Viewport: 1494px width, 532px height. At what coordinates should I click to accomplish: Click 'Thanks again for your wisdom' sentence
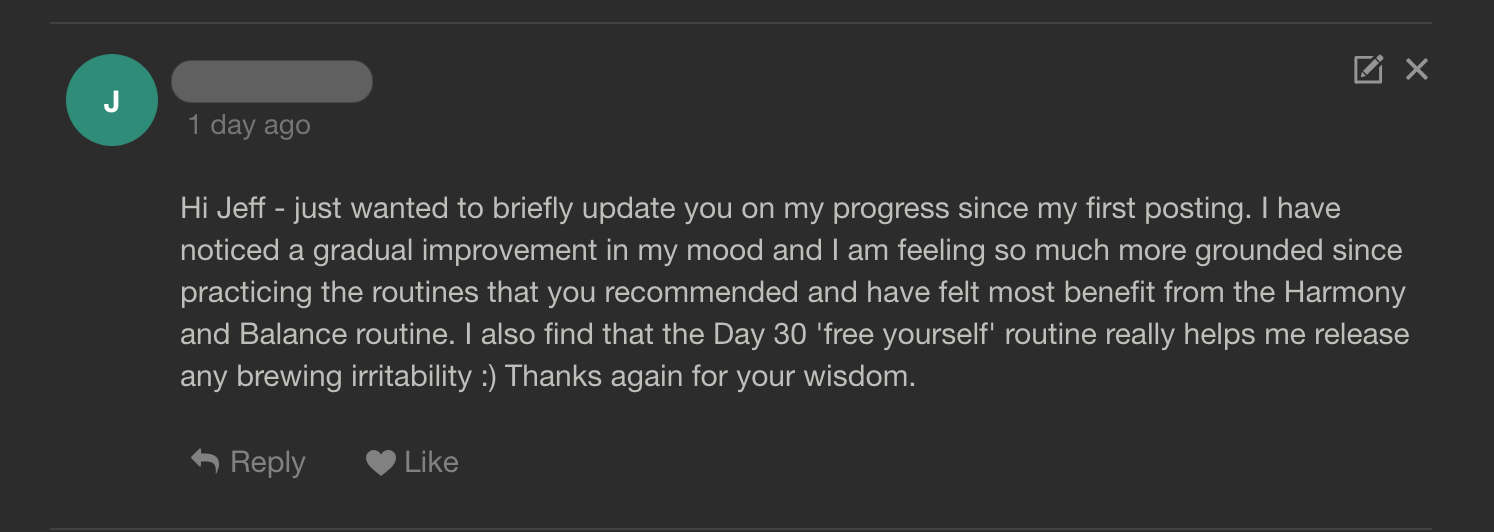[710, 377]
